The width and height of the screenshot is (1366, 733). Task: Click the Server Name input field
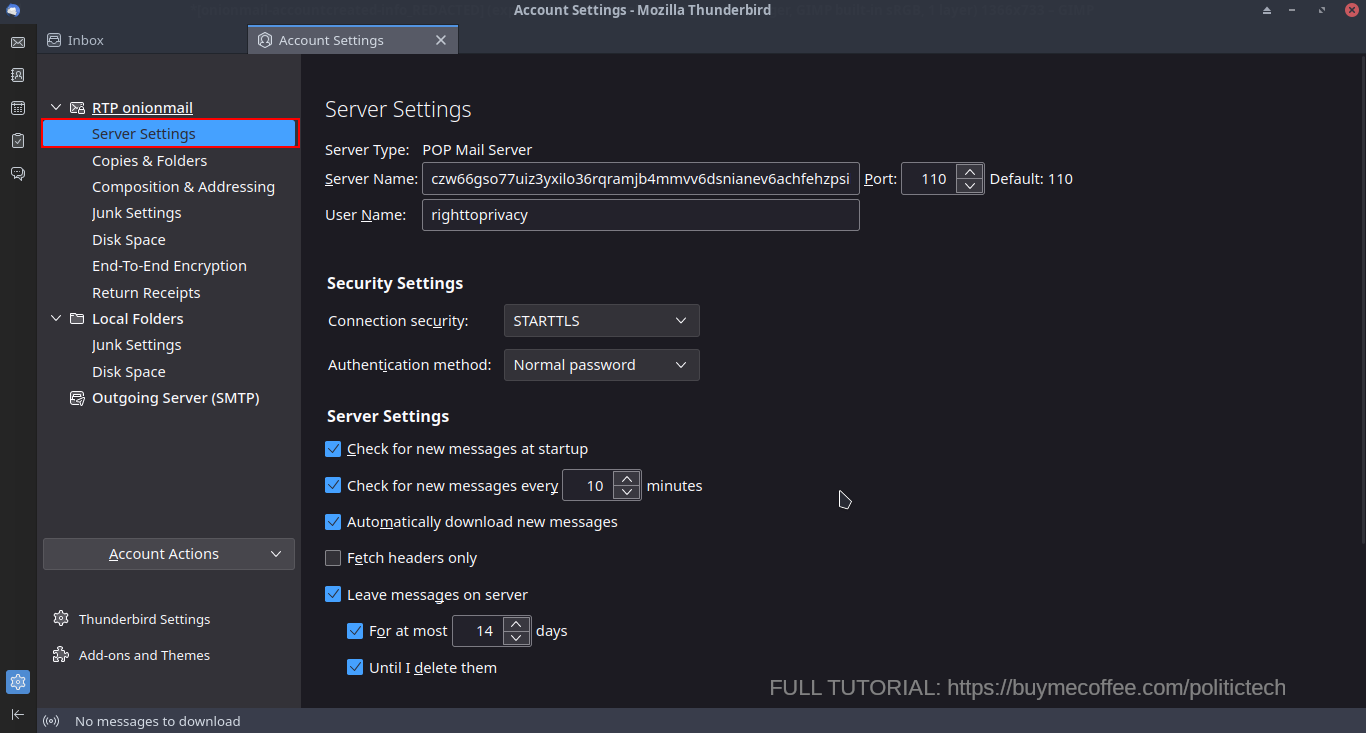click(641, 179)
